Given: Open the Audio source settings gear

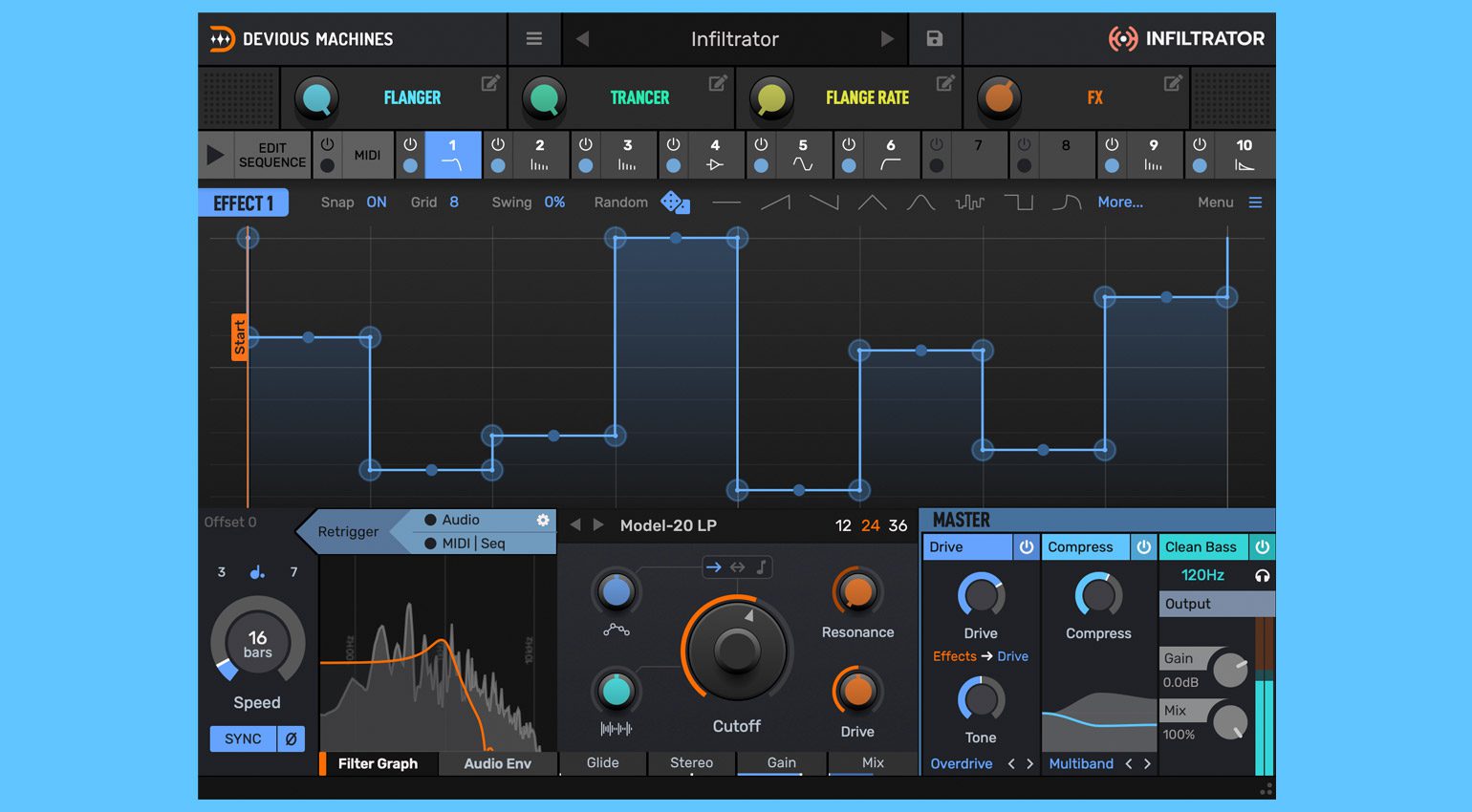Looking at the screenshot, I should click(x=542, y=520).
